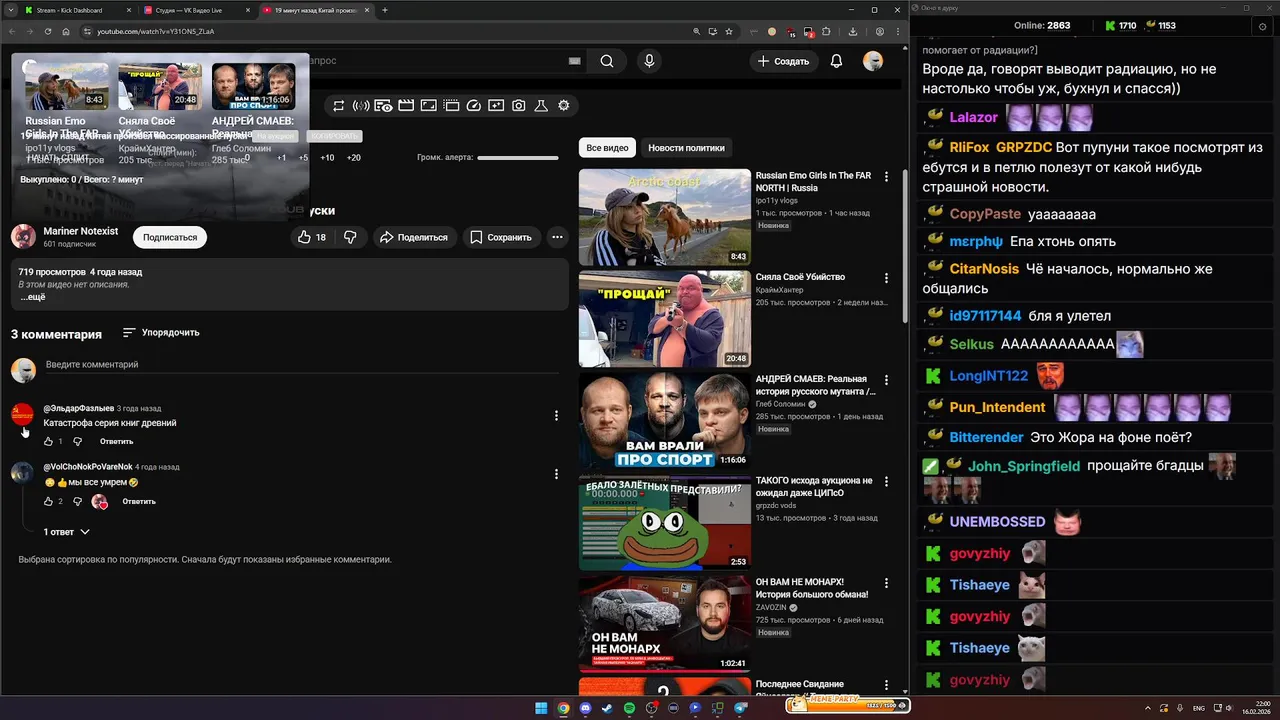Like the video with 18 likes
1280x720 pixels.
coord(313,237)
